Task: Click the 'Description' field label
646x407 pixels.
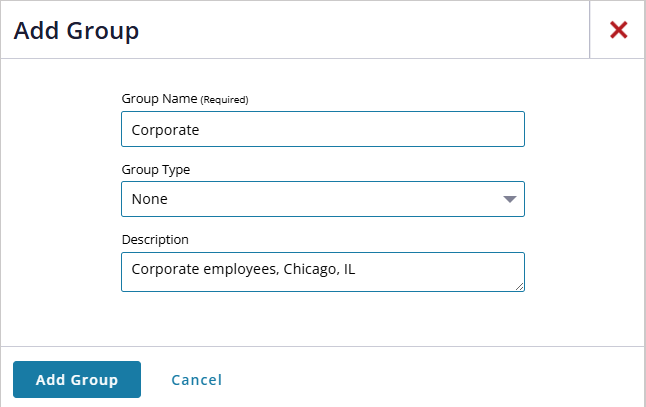Action: [155, 239]
